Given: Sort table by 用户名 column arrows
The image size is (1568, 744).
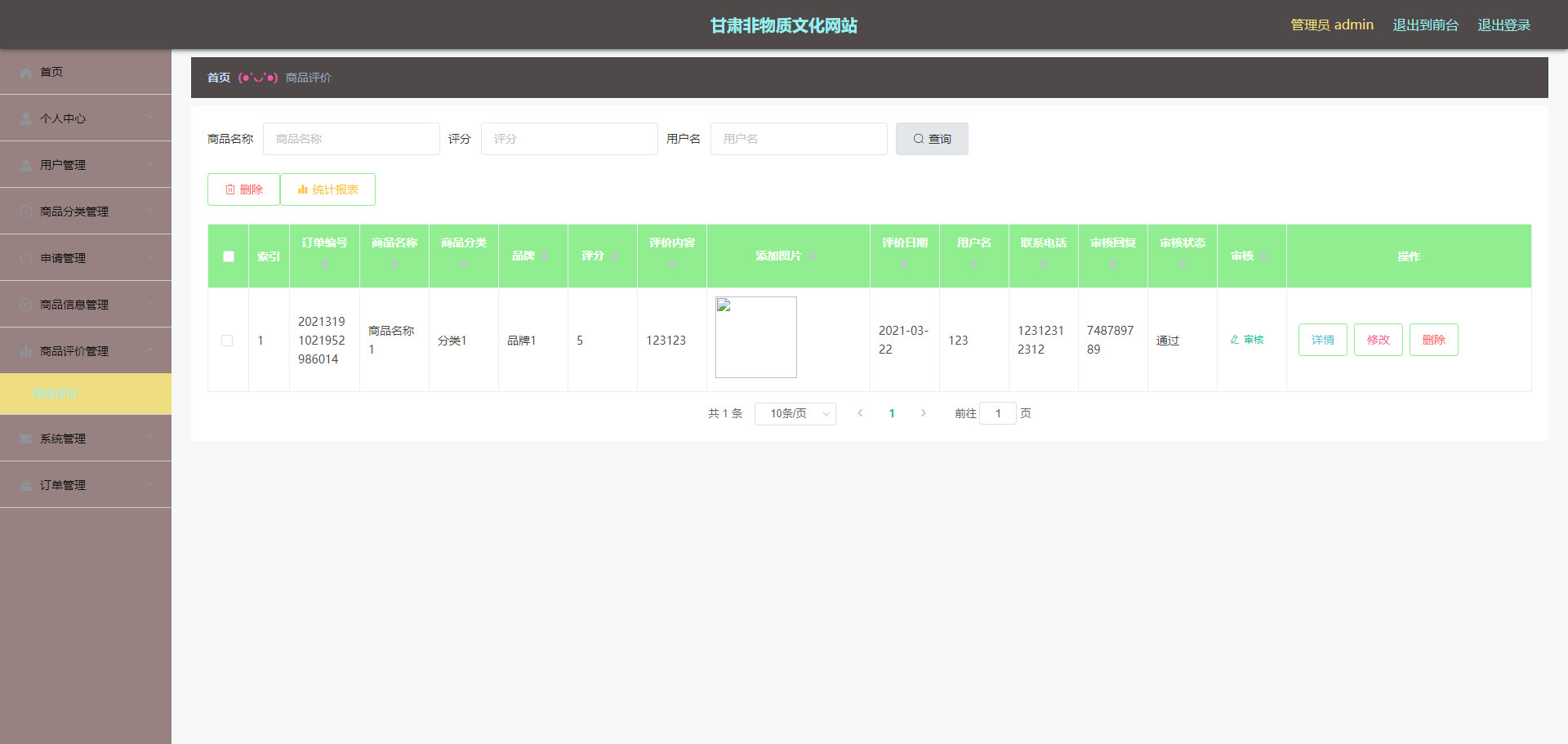Looking at the screenshot, I should point(973,265).
